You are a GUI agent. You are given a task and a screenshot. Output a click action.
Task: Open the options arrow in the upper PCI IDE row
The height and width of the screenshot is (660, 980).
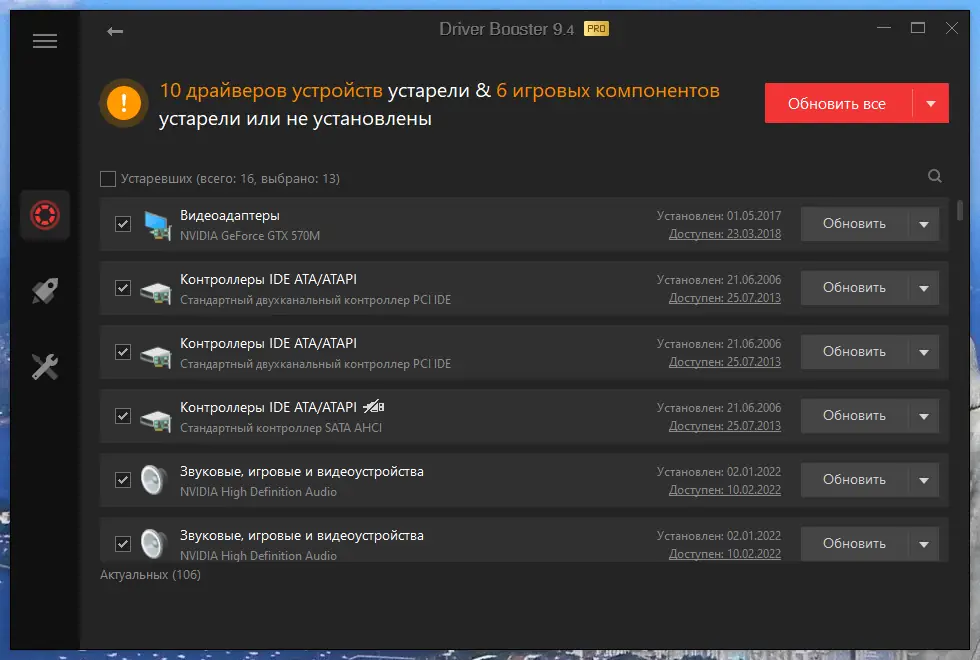(x=924, y=288)
